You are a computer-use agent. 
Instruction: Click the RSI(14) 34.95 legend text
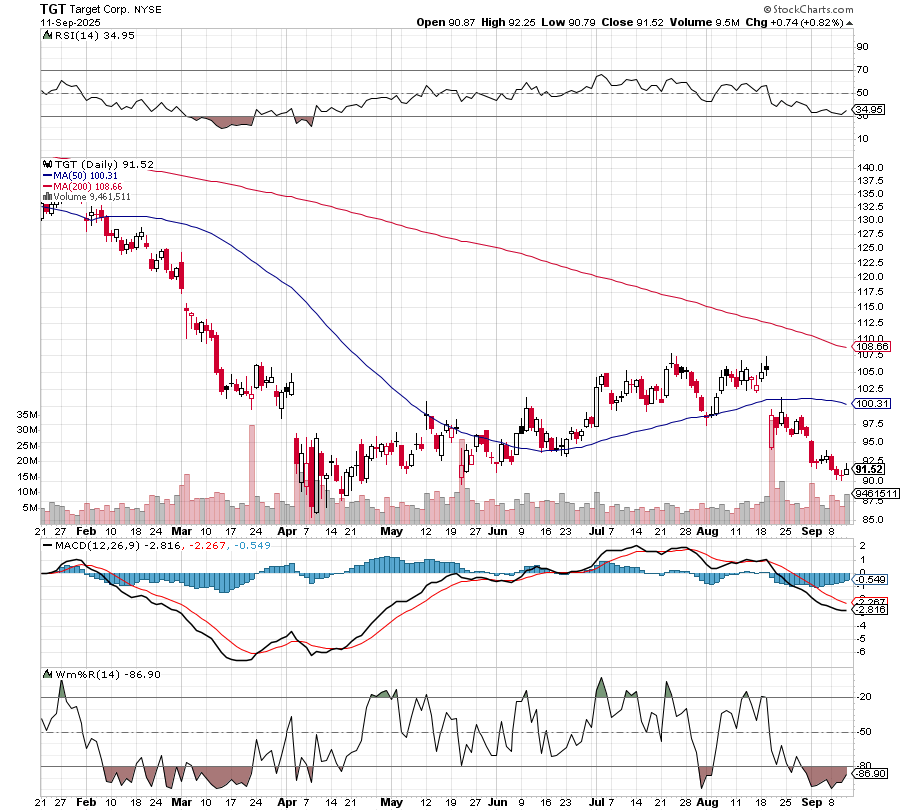(x=95, y=36)
